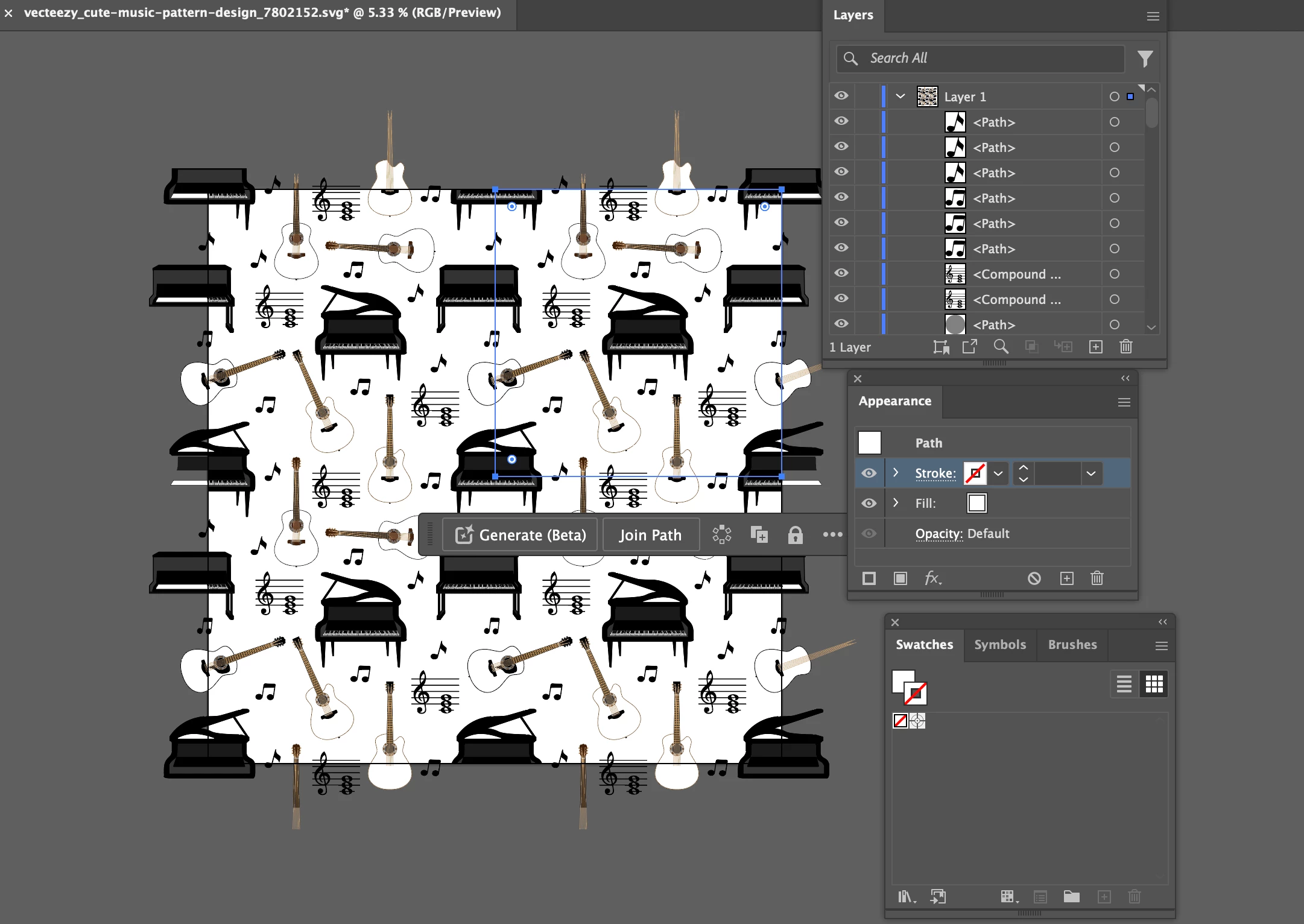Screen dimensions: 1304x924
Task: Click the lock icon in contextual taskbar
Action: tap(795, 535)
